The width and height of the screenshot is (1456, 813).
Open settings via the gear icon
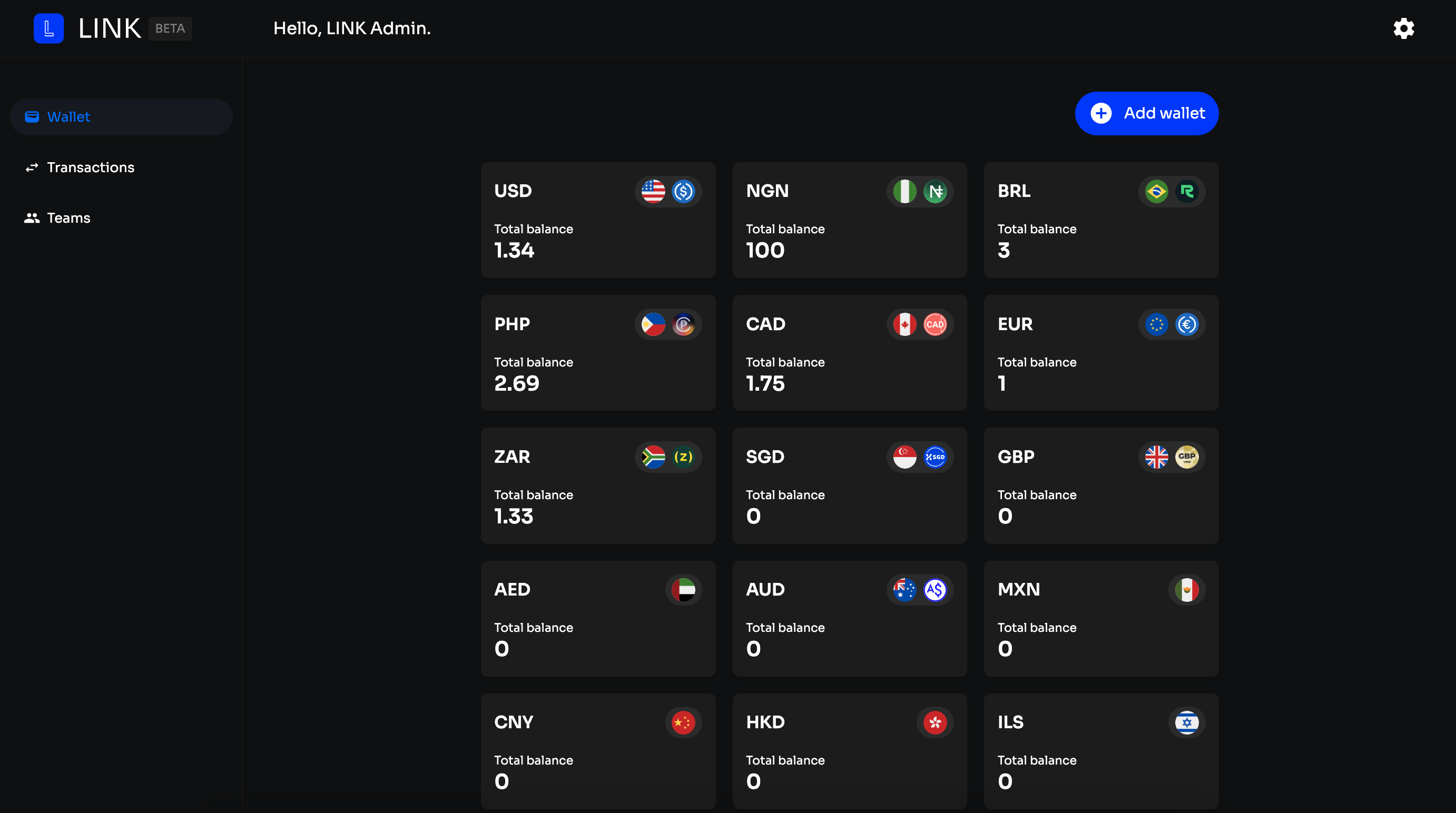click(x=1403, y=28)
